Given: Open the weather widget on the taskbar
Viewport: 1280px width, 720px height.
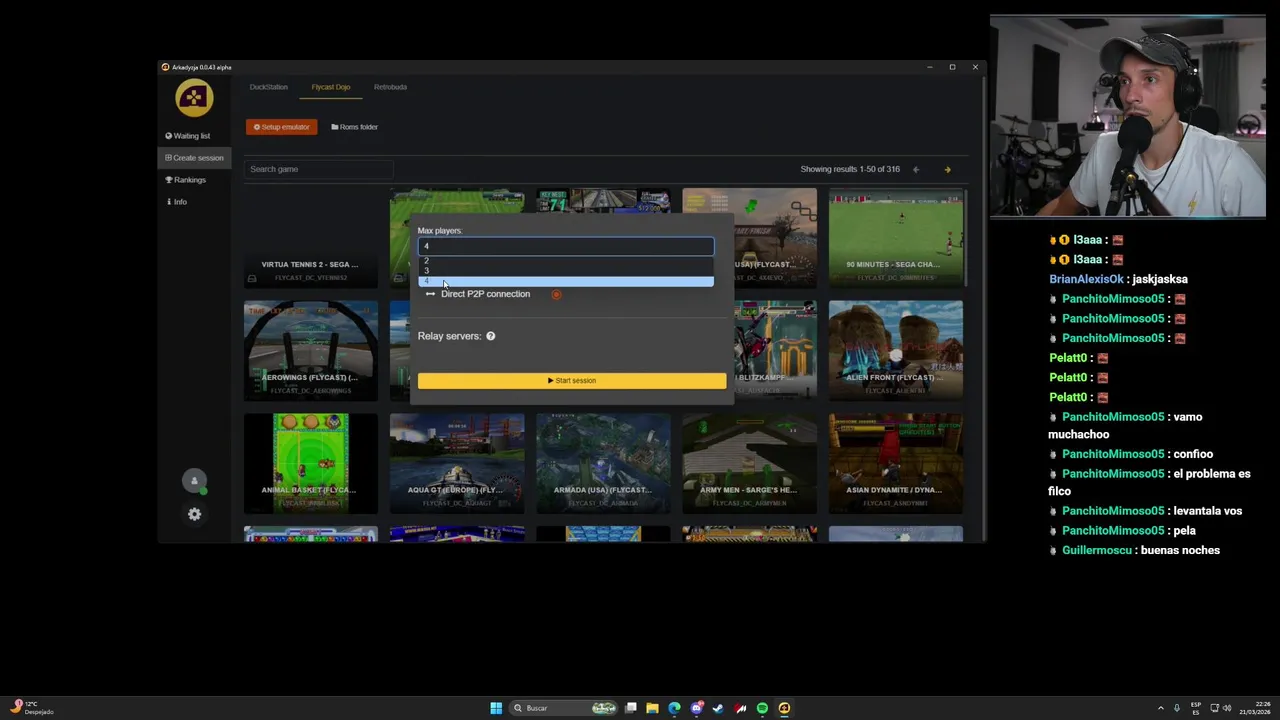Looking at the screenshot, I should click(32, 708).
